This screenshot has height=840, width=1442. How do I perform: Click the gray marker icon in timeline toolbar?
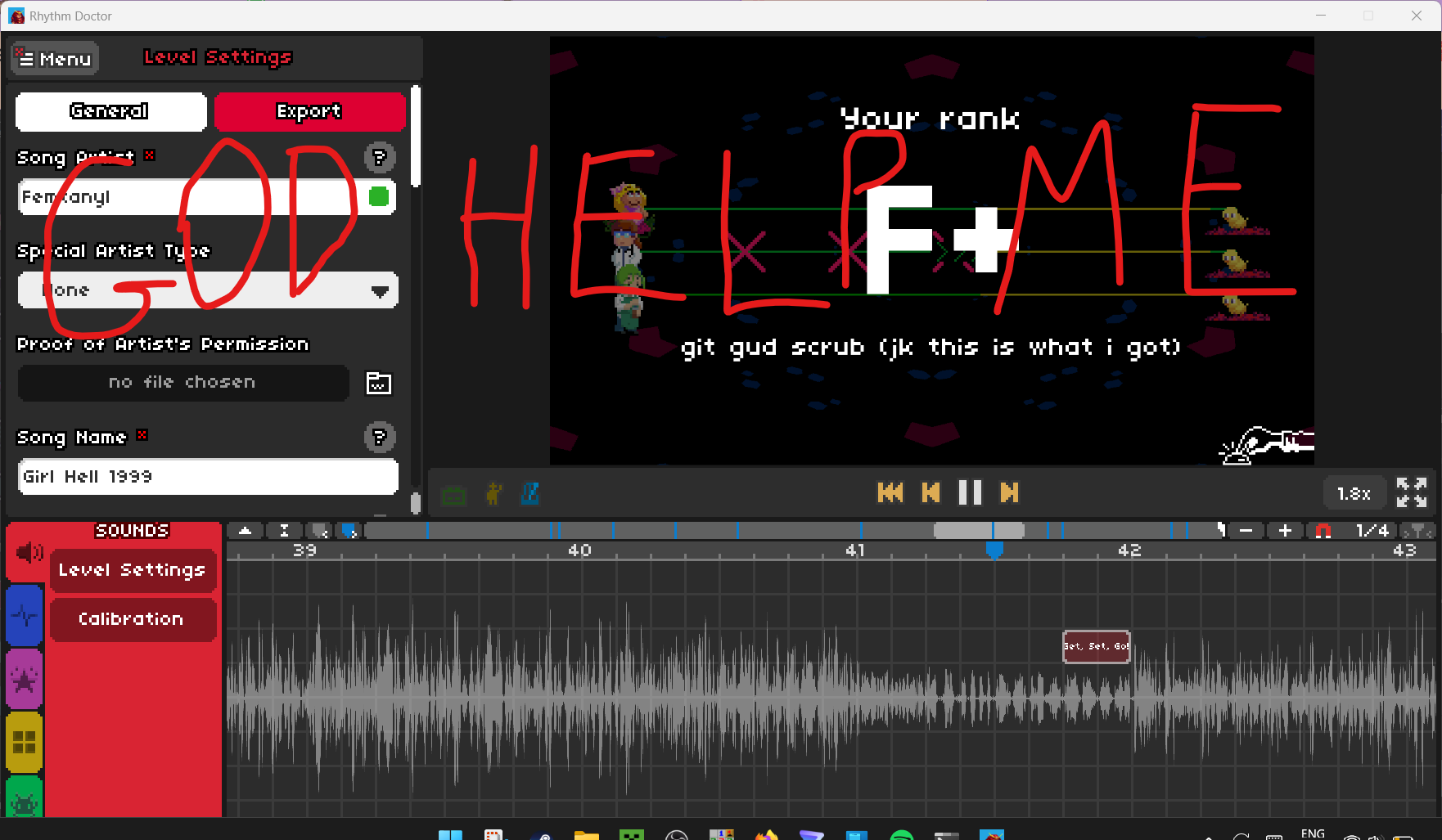[320, 531]
